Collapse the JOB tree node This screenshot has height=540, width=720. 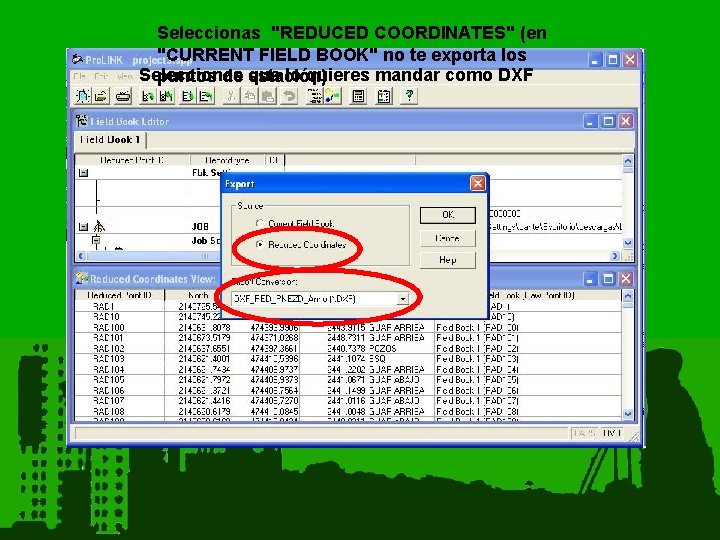coord(83,227)
